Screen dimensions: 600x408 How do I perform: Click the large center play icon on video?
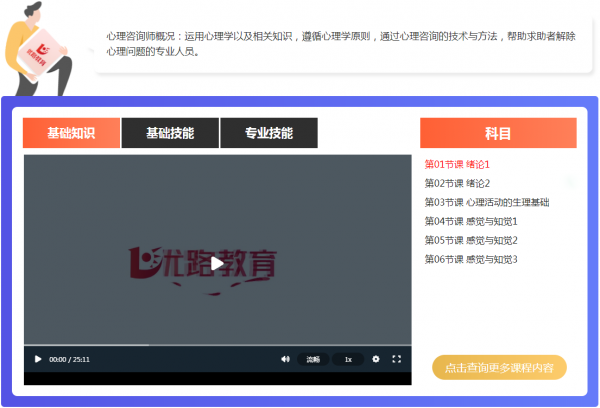click(217, 264)
